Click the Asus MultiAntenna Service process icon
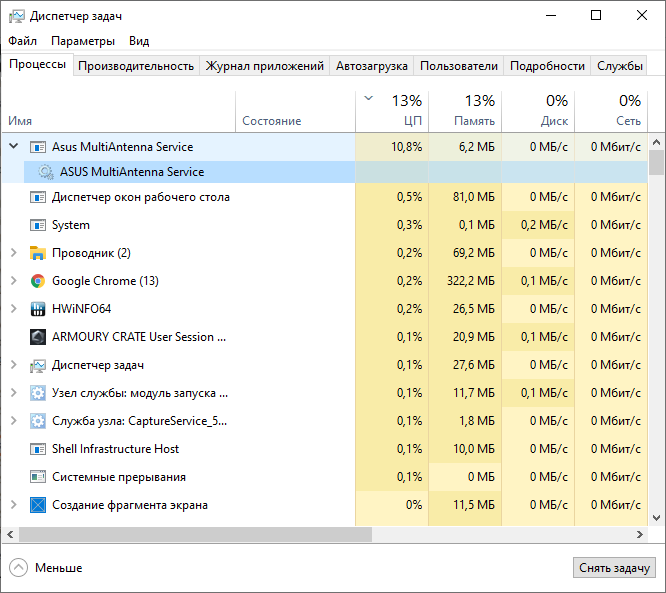The width and height of the screenshot is (666, 593). click(x=38, y=147)
